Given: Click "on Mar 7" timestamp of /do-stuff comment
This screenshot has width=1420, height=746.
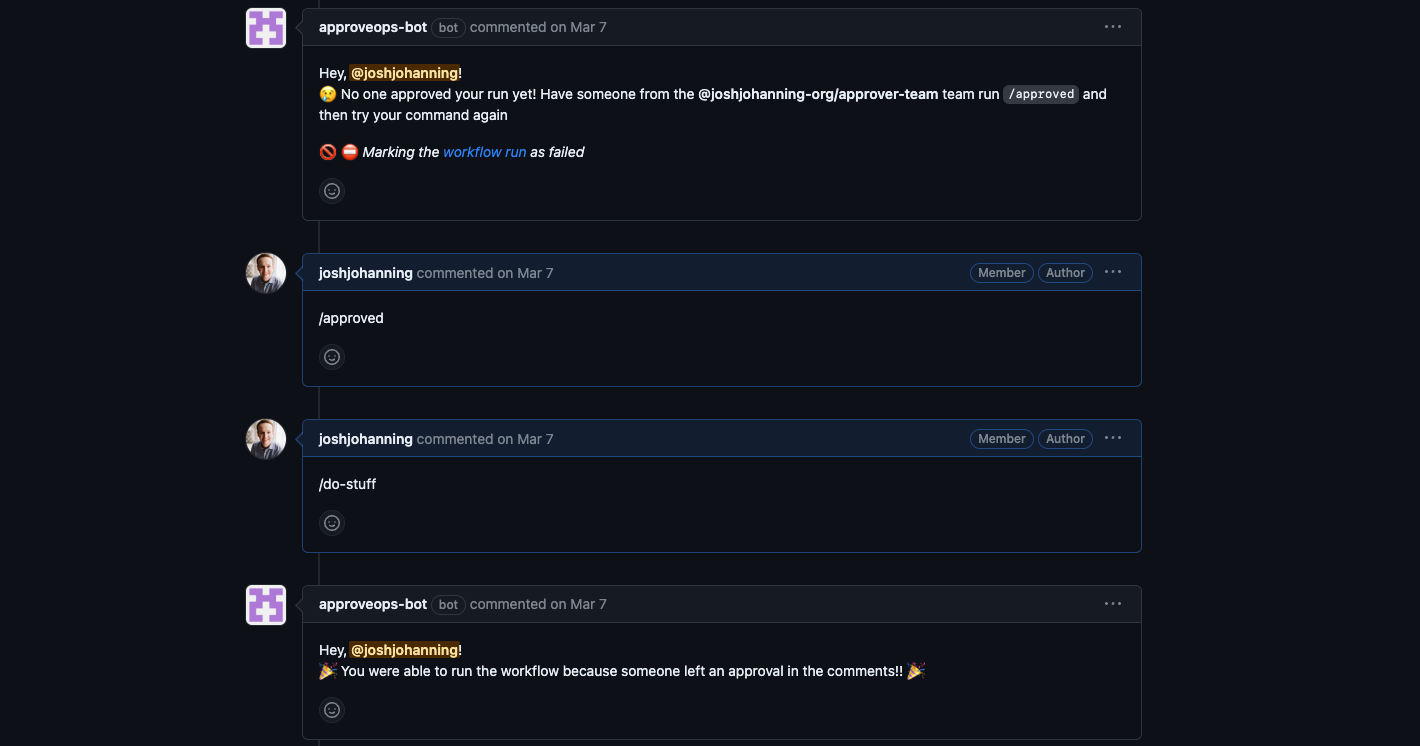Looking at the screenshot, I should (525, 439).
